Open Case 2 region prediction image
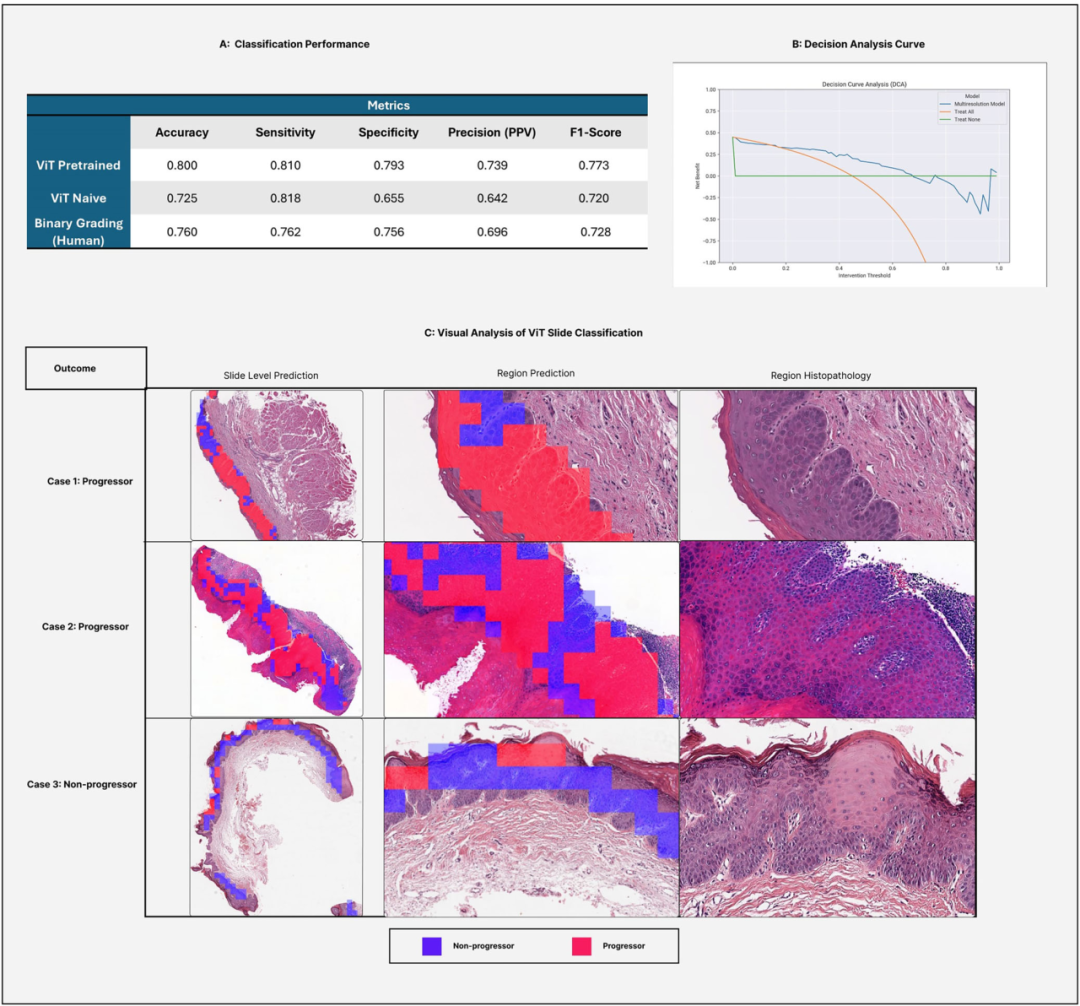Screen dimensions: 1080x1006 [x=530, y=628]
